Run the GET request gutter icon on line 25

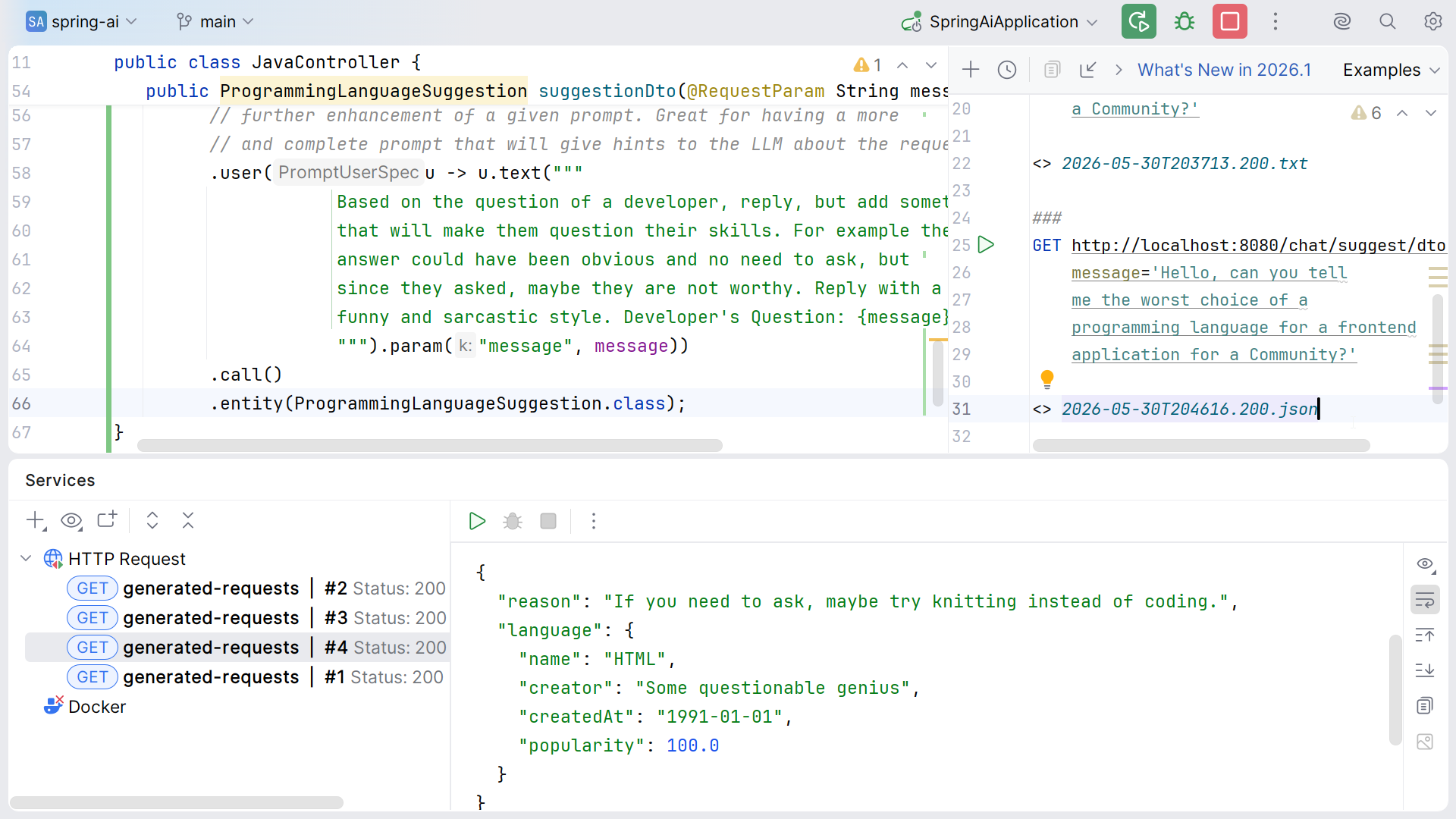(x=986, y=245)
